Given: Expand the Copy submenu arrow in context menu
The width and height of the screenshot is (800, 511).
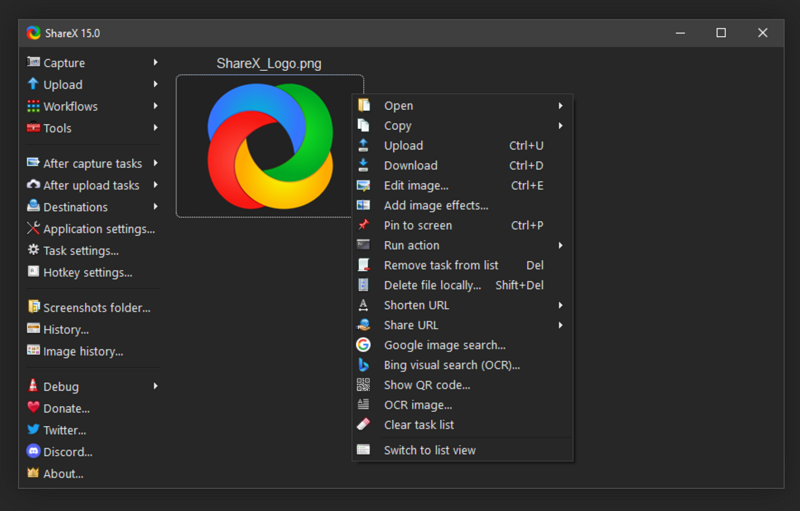Looking at the screenshot, I should [560, 125].
